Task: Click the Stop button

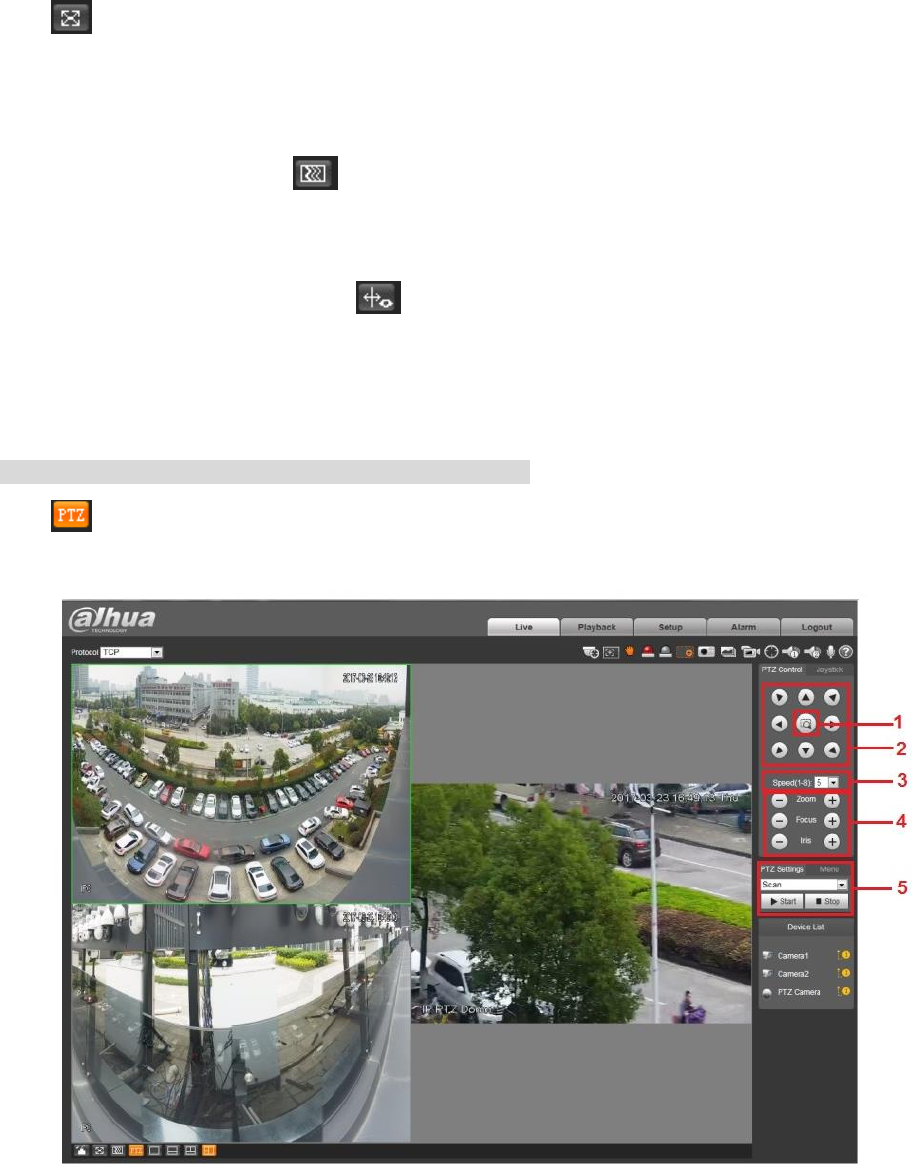Action: pos(827,901)
